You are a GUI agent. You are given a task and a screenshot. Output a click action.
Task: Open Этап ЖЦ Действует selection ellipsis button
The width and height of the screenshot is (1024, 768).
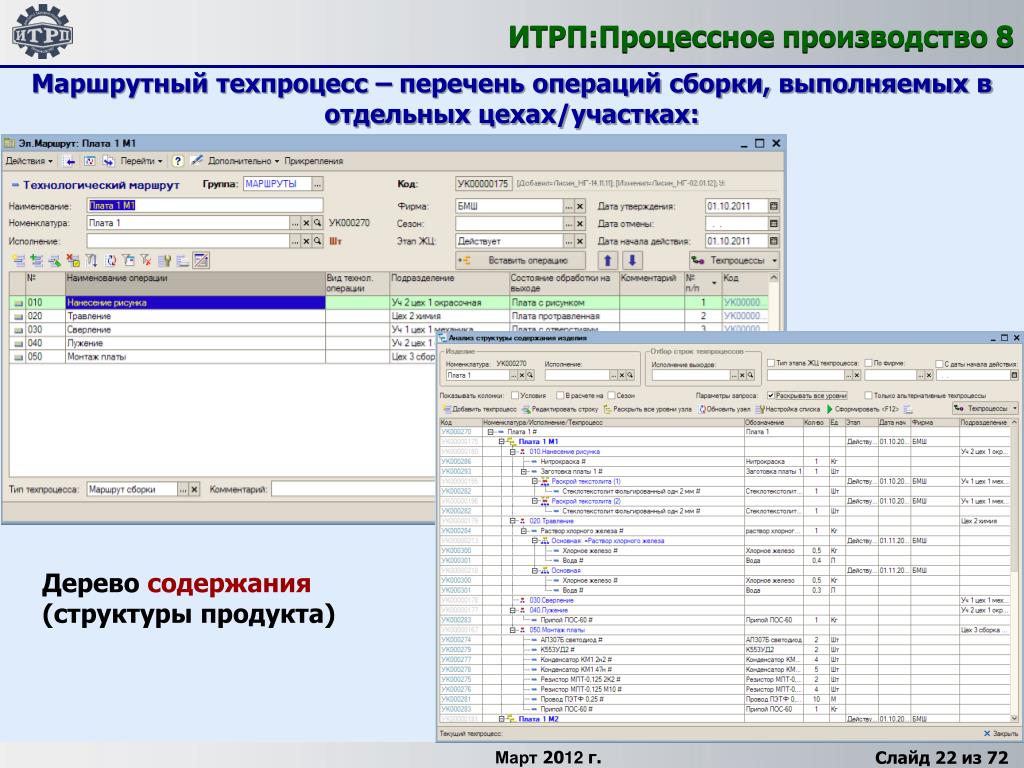click(569, 241)
